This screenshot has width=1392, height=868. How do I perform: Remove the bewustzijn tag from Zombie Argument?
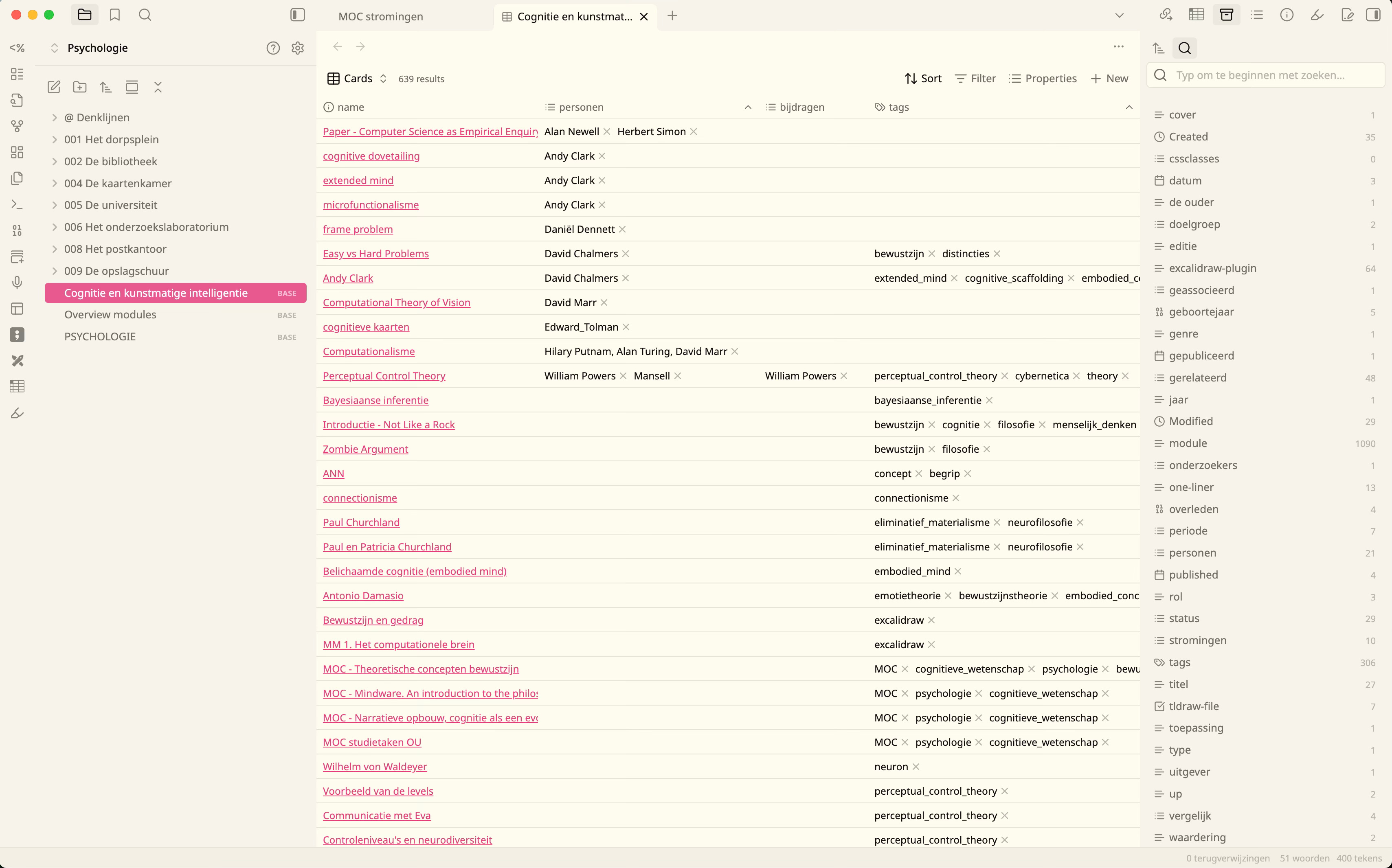932,449
